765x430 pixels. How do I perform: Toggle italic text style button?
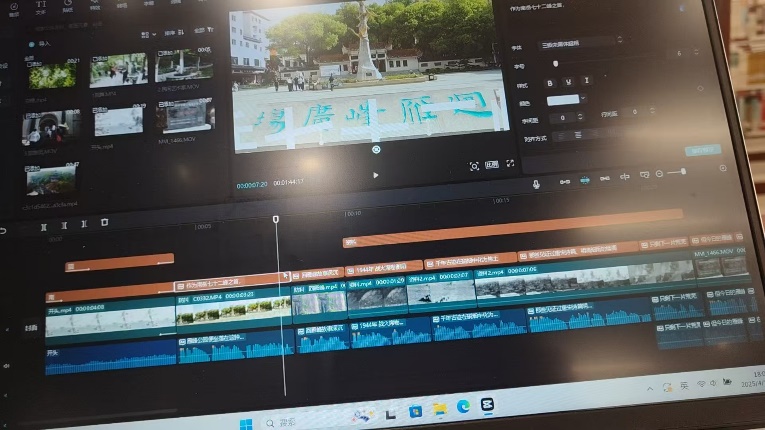point(587,81)
